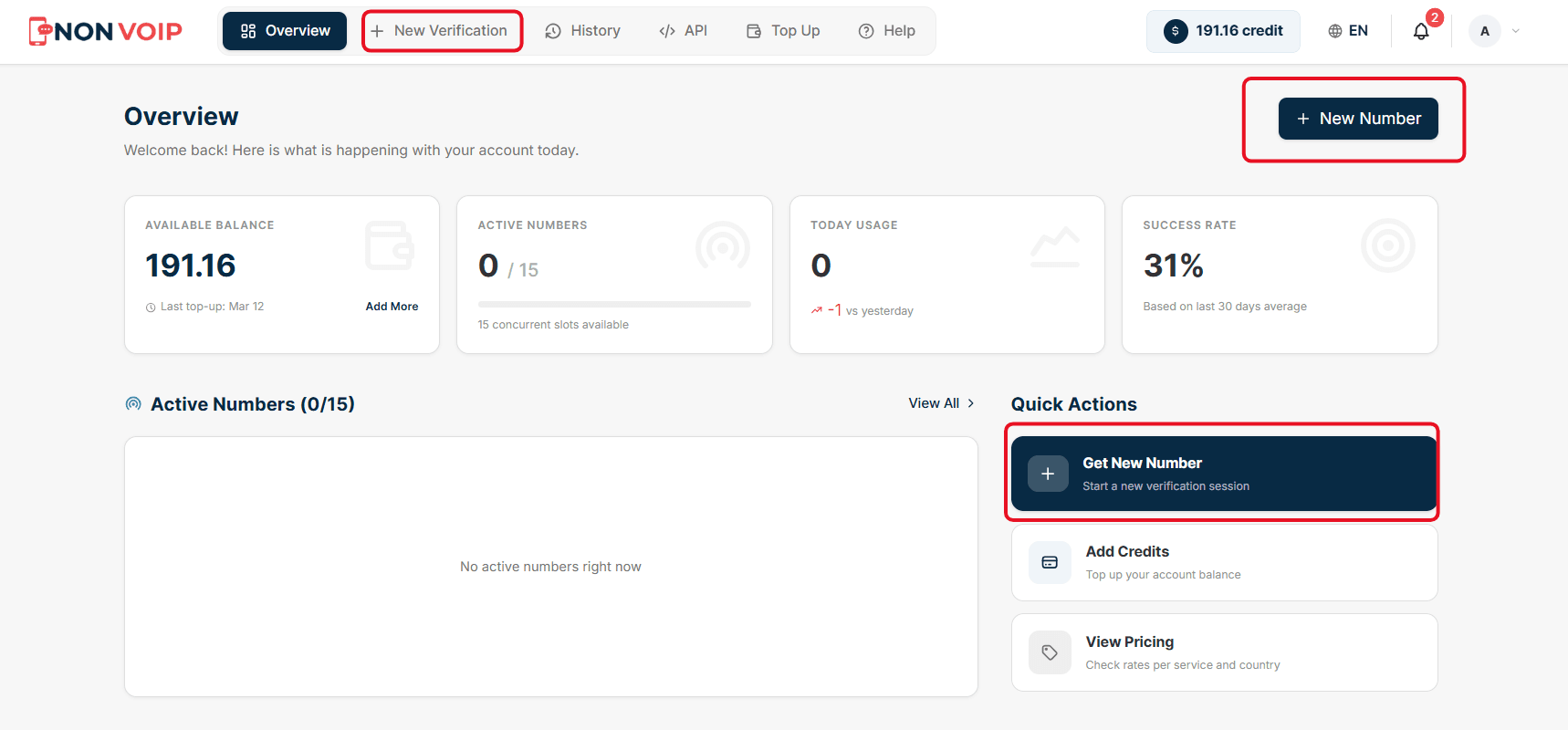Click the Quick Actions heading

[1074, 404]
